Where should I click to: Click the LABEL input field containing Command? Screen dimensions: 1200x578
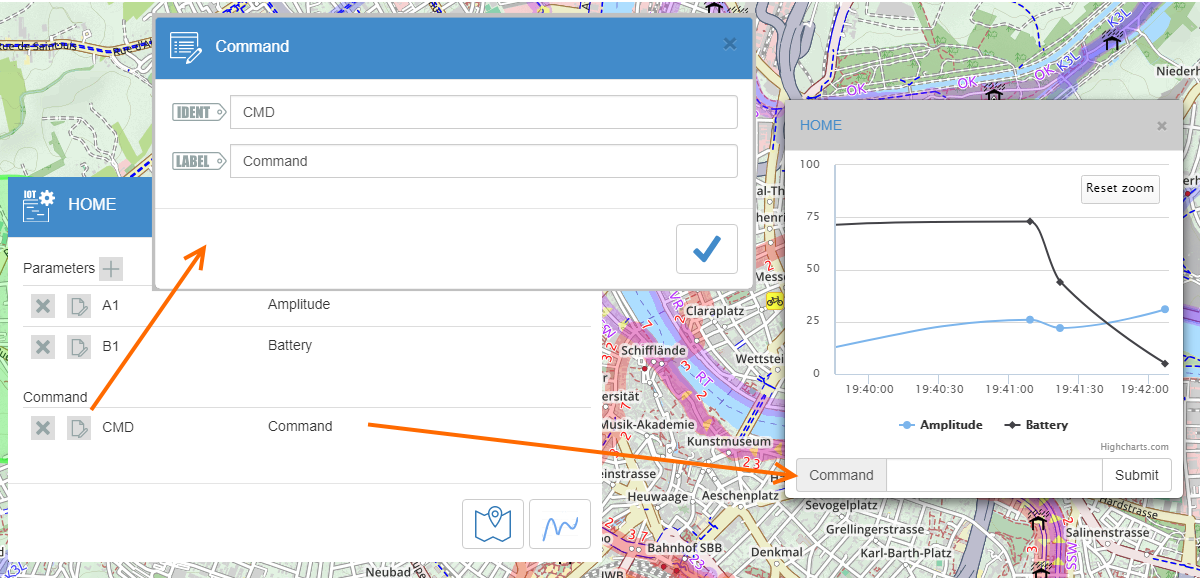[x=484, y=161]
